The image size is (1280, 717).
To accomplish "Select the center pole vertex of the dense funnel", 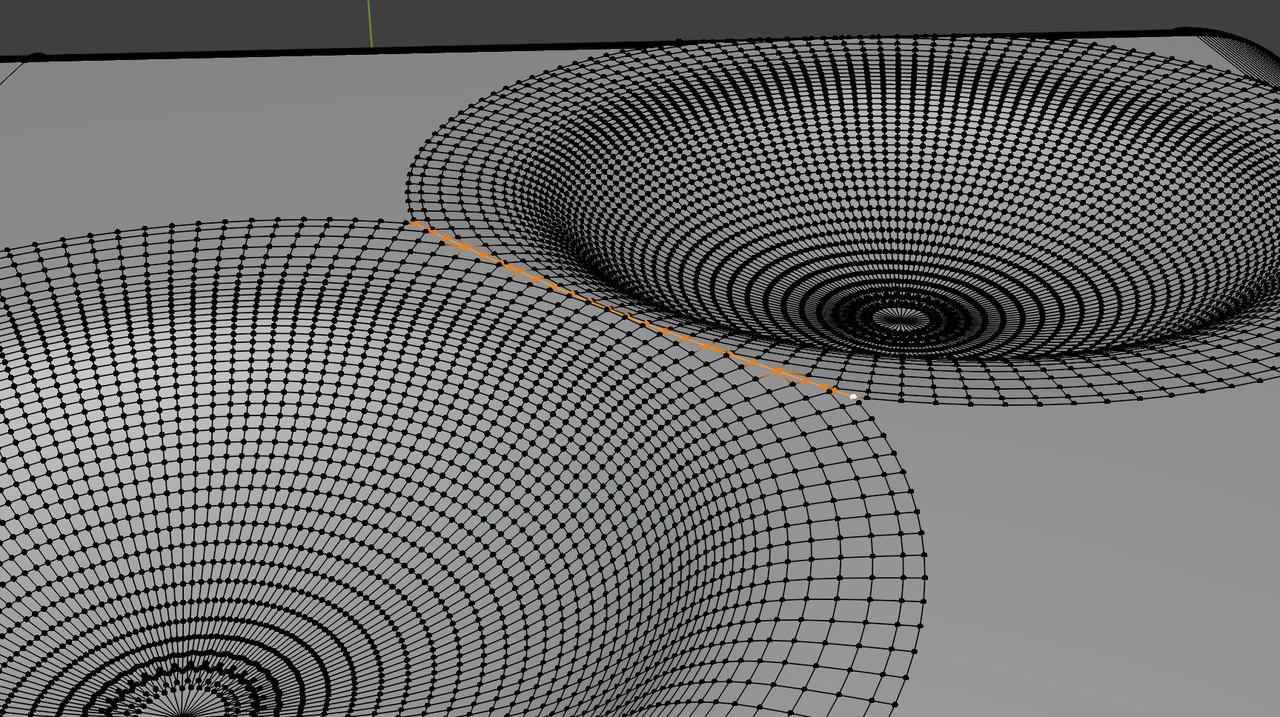I will click(901, 319).
